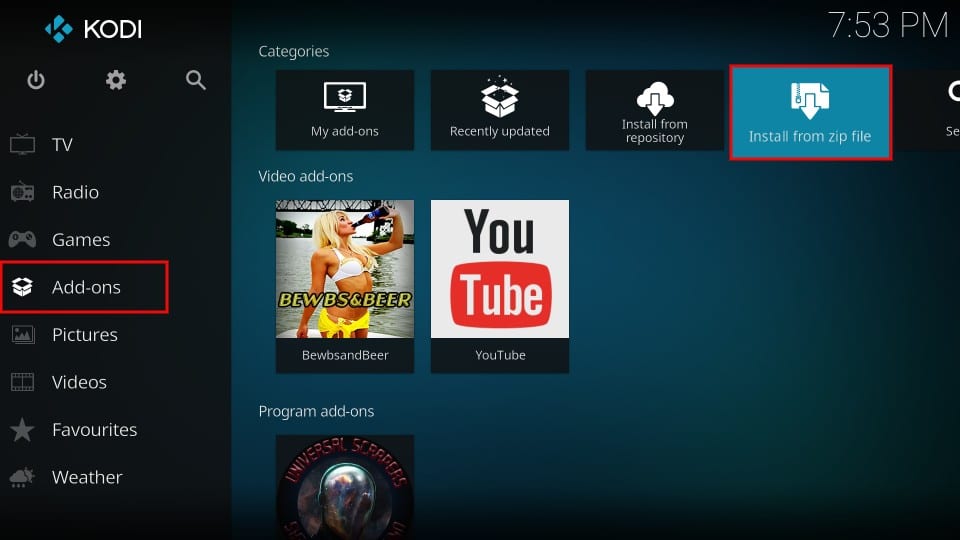Image resolution: width=960 pixels, height=540 pixels.
Task: Click the Pictures icon in sidebar
Action: 23,334
